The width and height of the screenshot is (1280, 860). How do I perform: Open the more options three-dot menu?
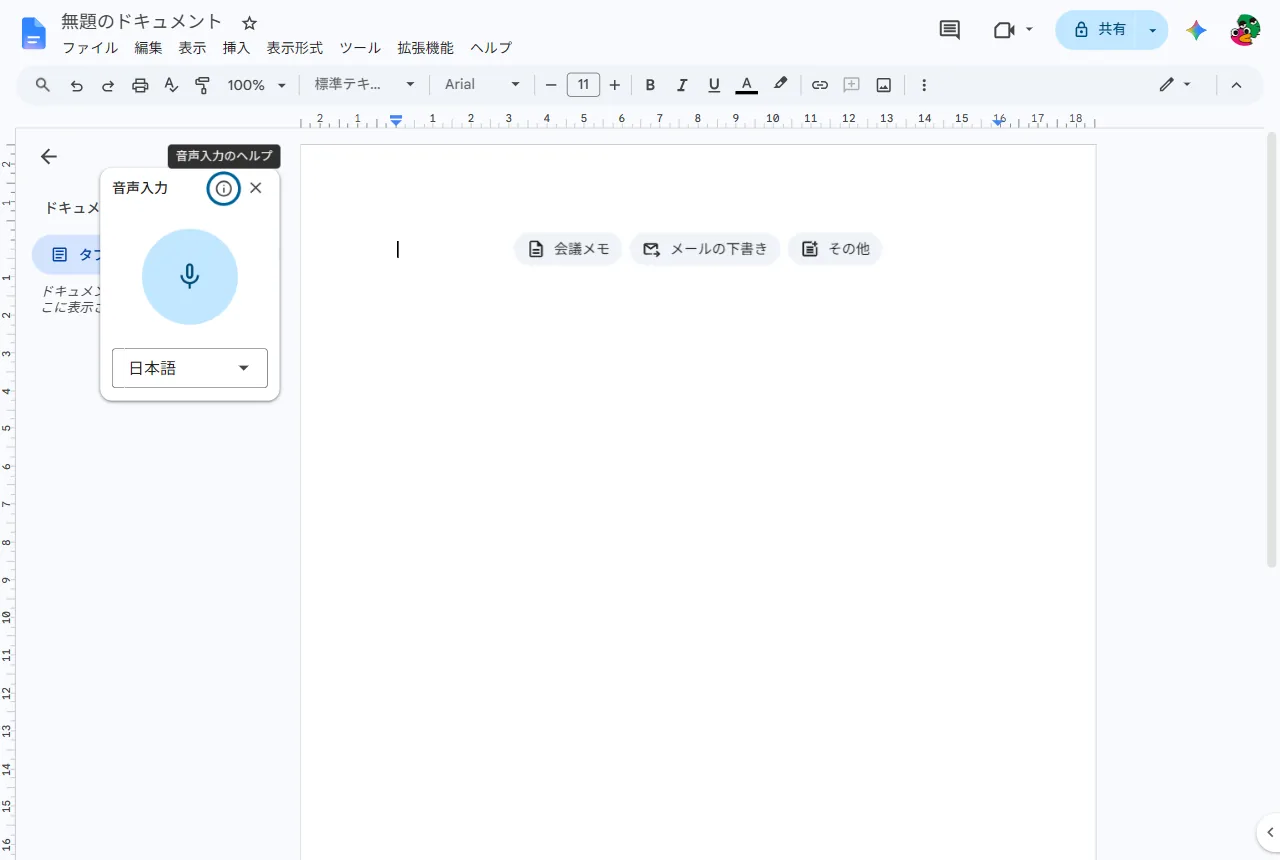pos(924,85)
